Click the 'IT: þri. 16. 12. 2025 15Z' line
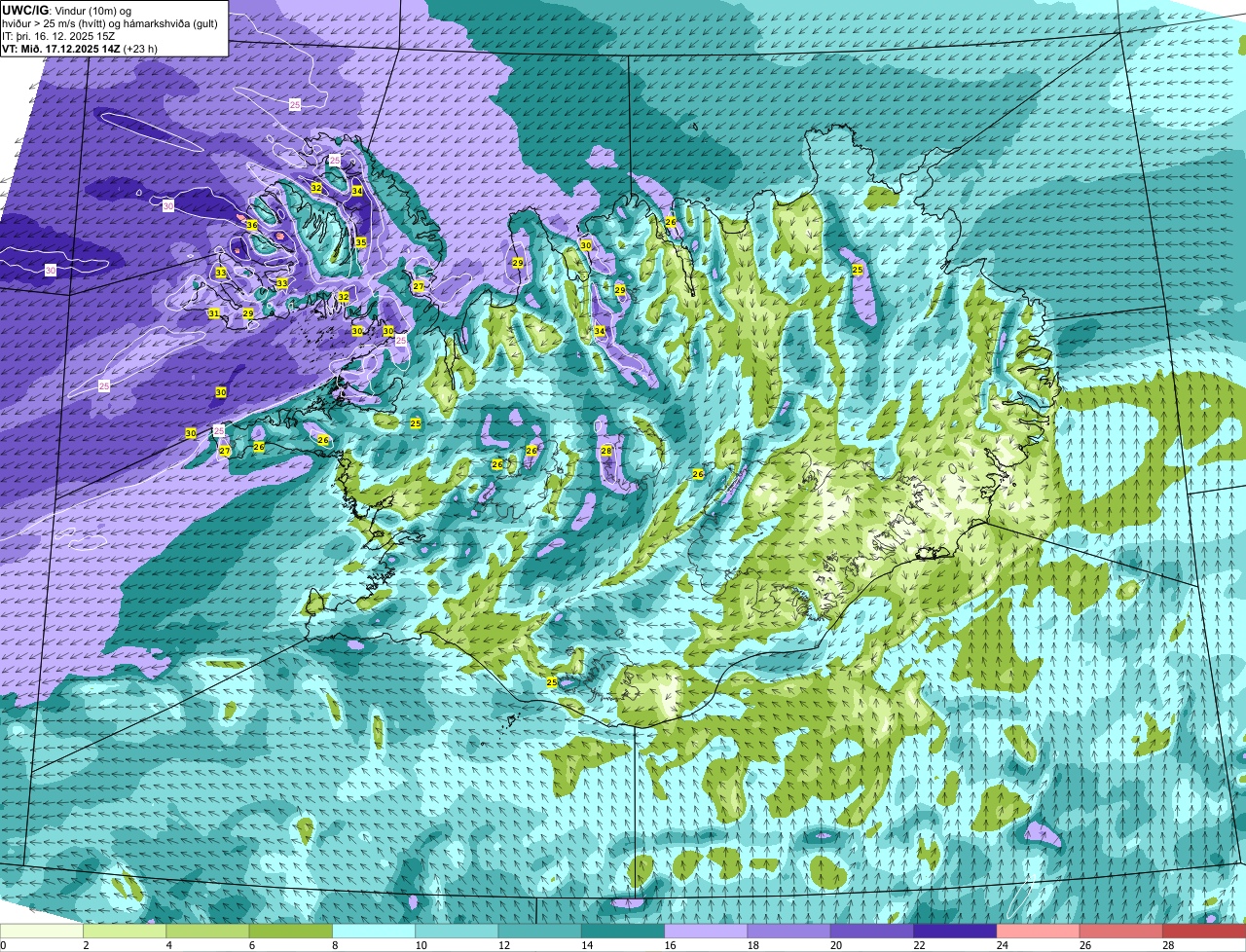 coord(58,35)
